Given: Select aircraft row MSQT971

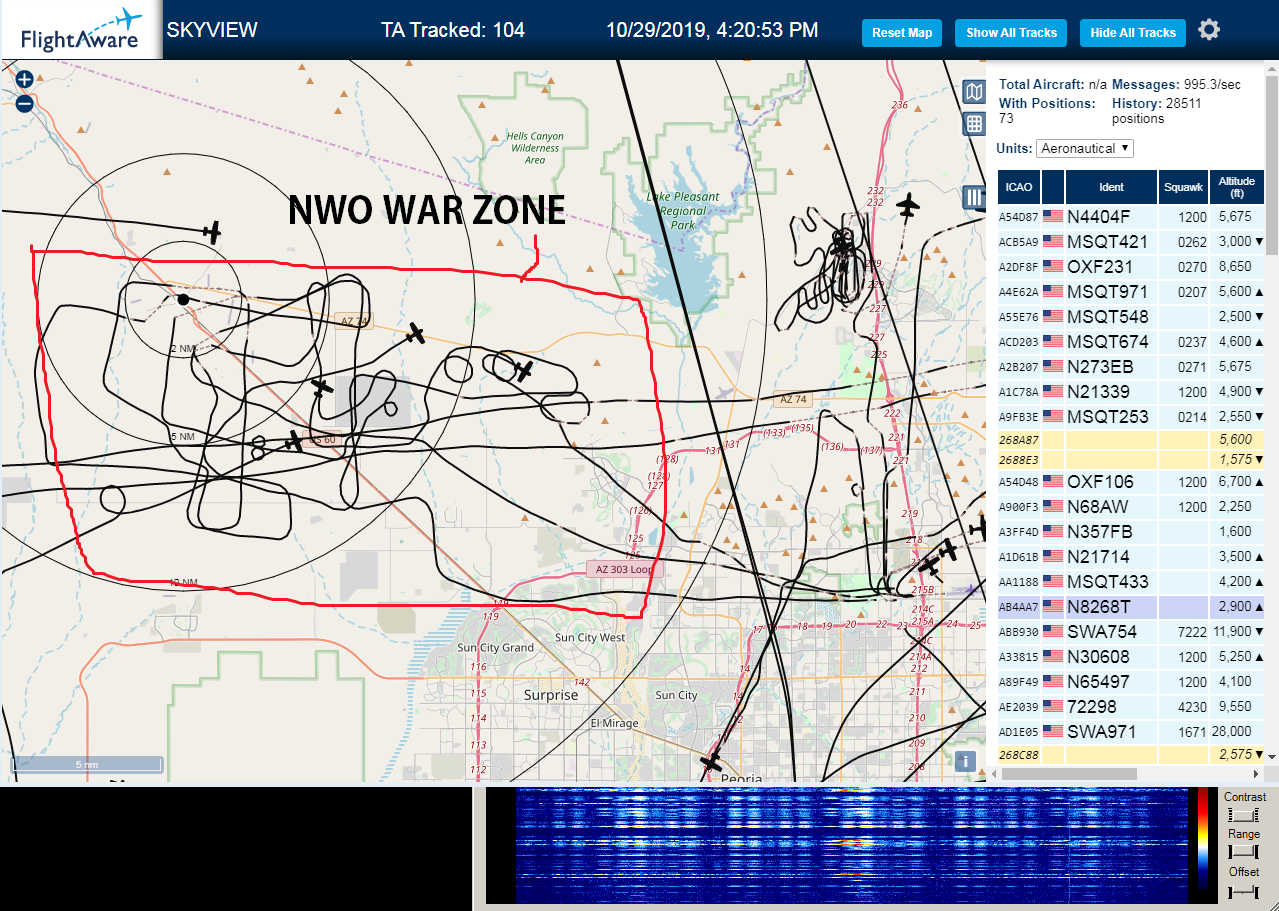Looking at the screenshot, I should pyautogui.click(x=1131, y=292).
